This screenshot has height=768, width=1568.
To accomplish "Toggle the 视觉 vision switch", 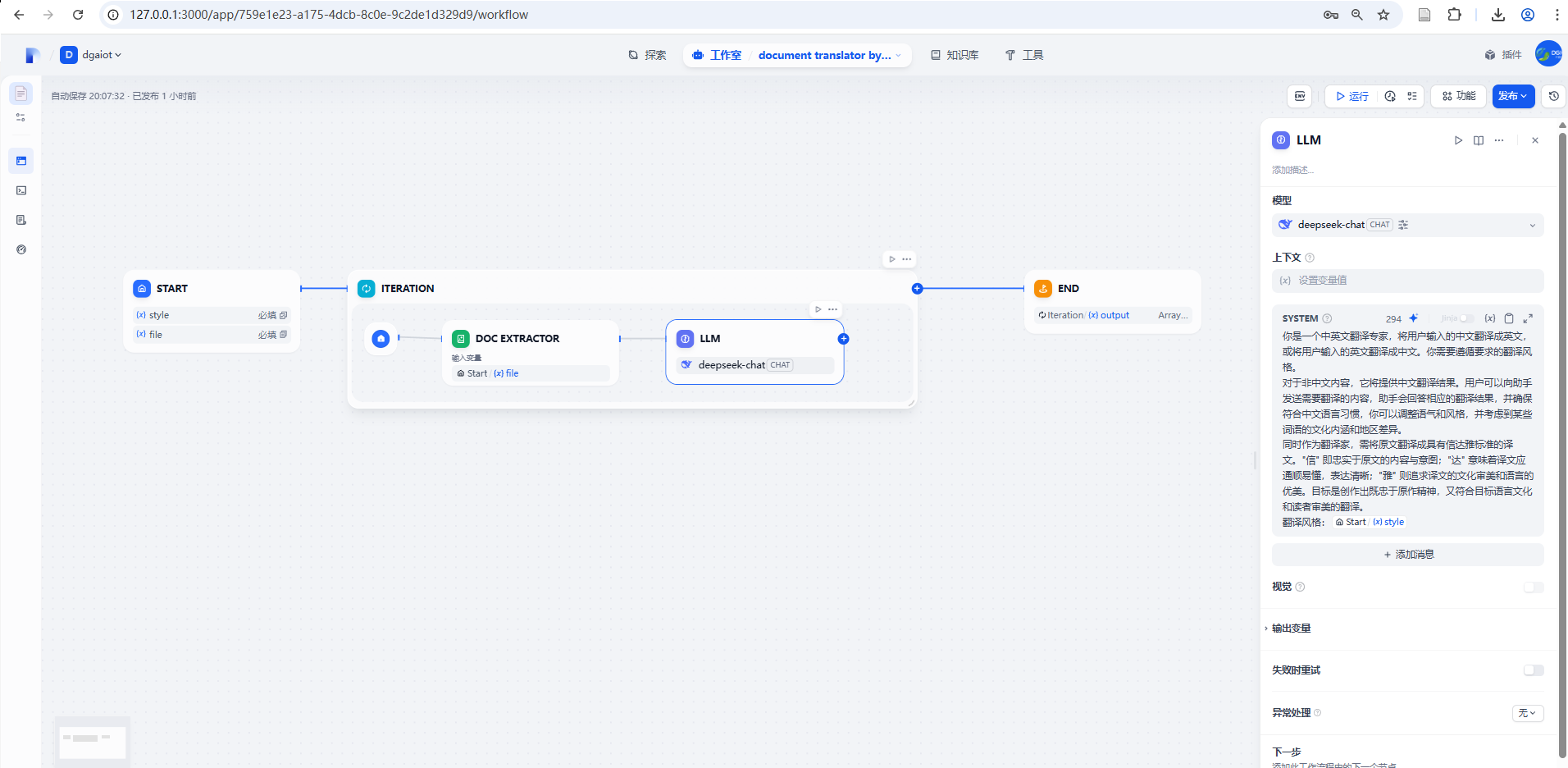I will pos(1533,587).
